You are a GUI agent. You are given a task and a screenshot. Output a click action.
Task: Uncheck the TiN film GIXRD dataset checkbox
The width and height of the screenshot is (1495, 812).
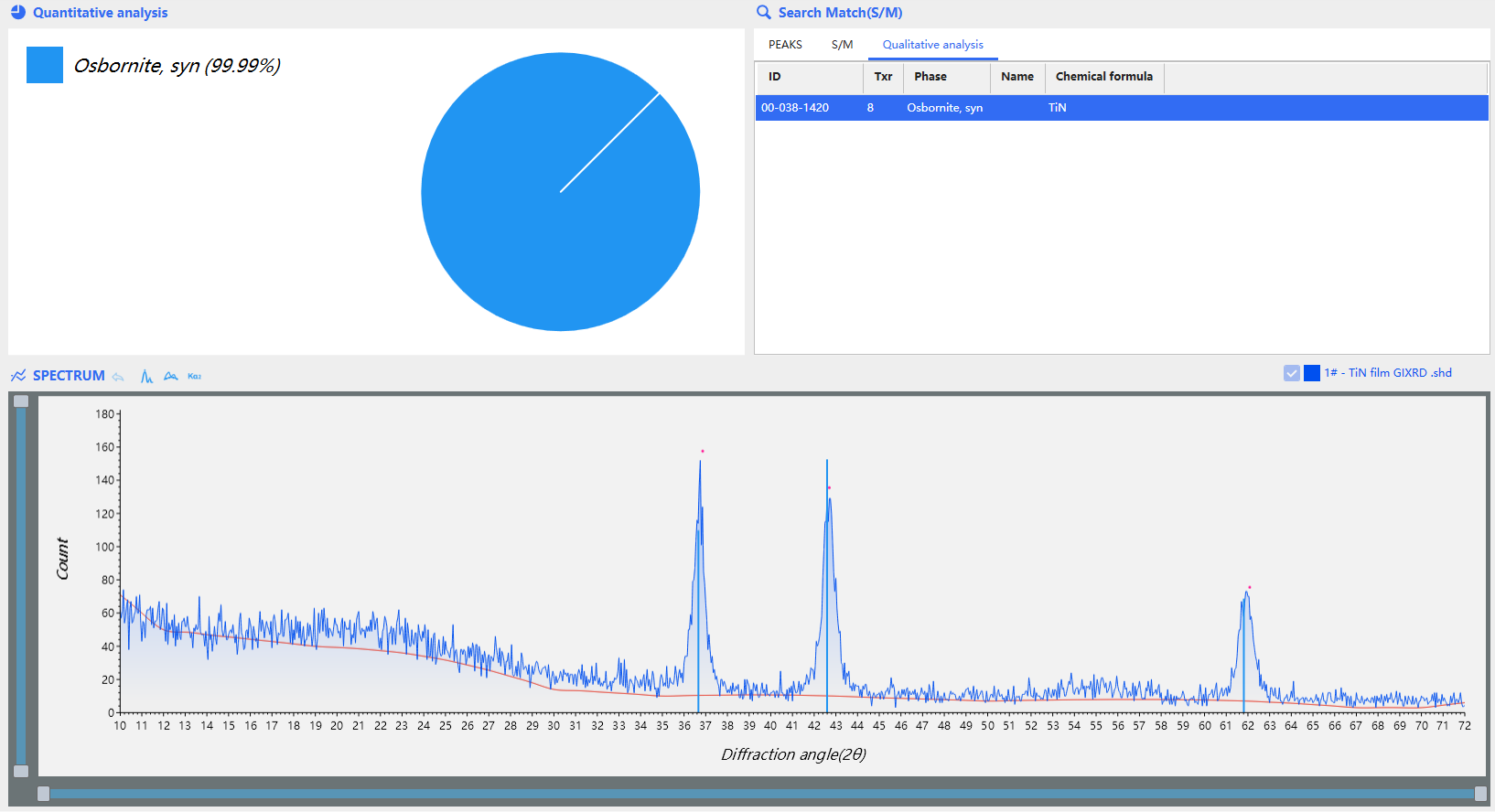[1292, 373]
